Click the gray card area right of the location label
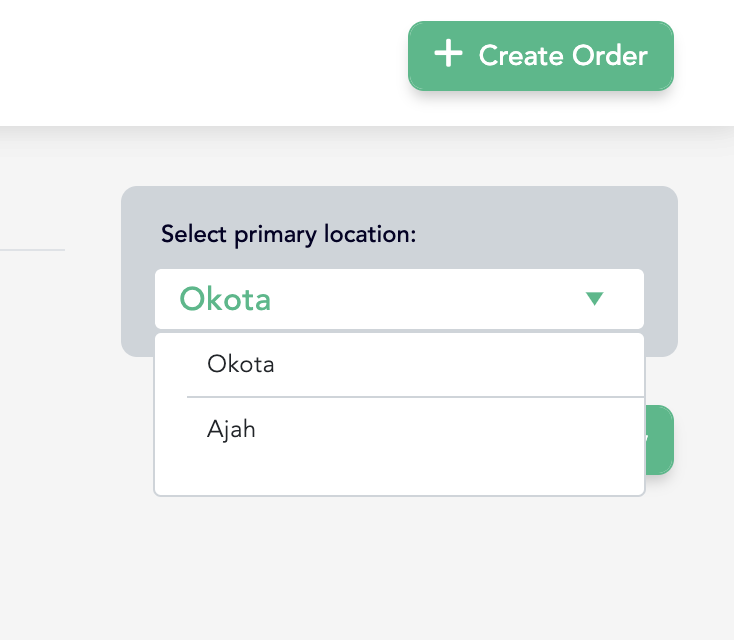The height and width of the screenshot is (640, 734). click(540, 234)
